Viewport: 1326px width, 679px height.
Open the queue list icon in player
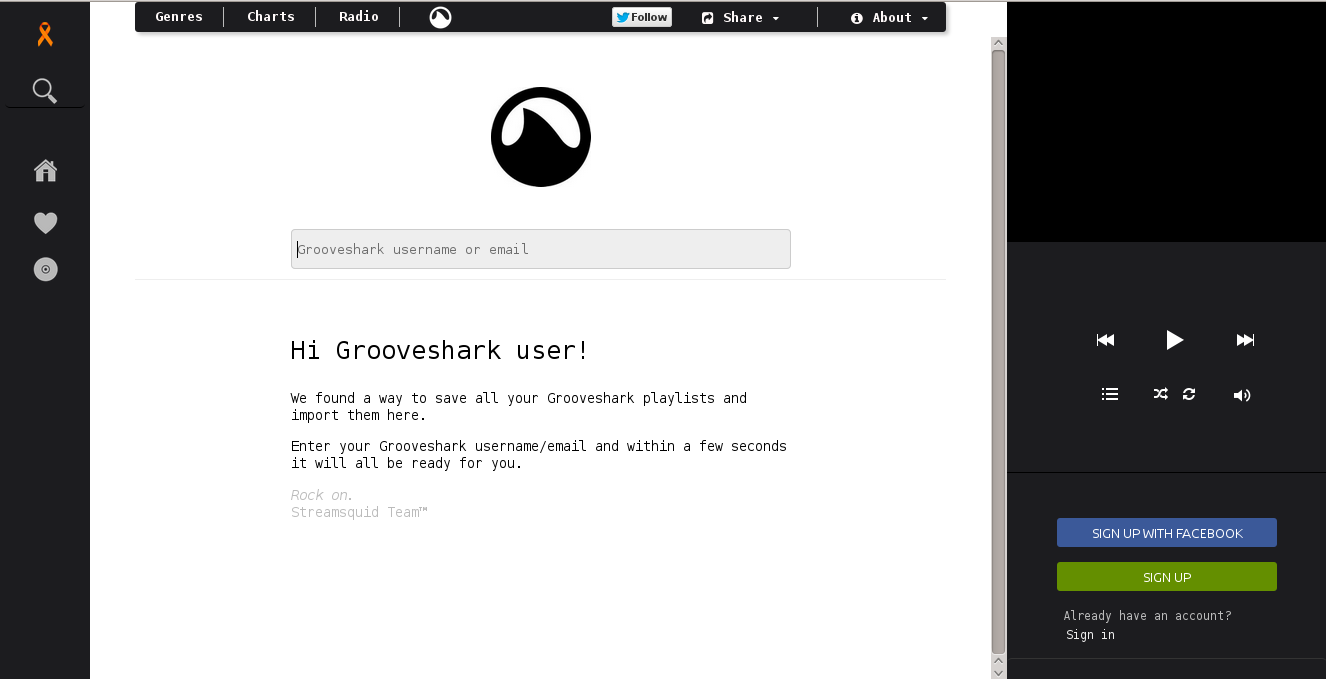click(x=1110, y=394)
